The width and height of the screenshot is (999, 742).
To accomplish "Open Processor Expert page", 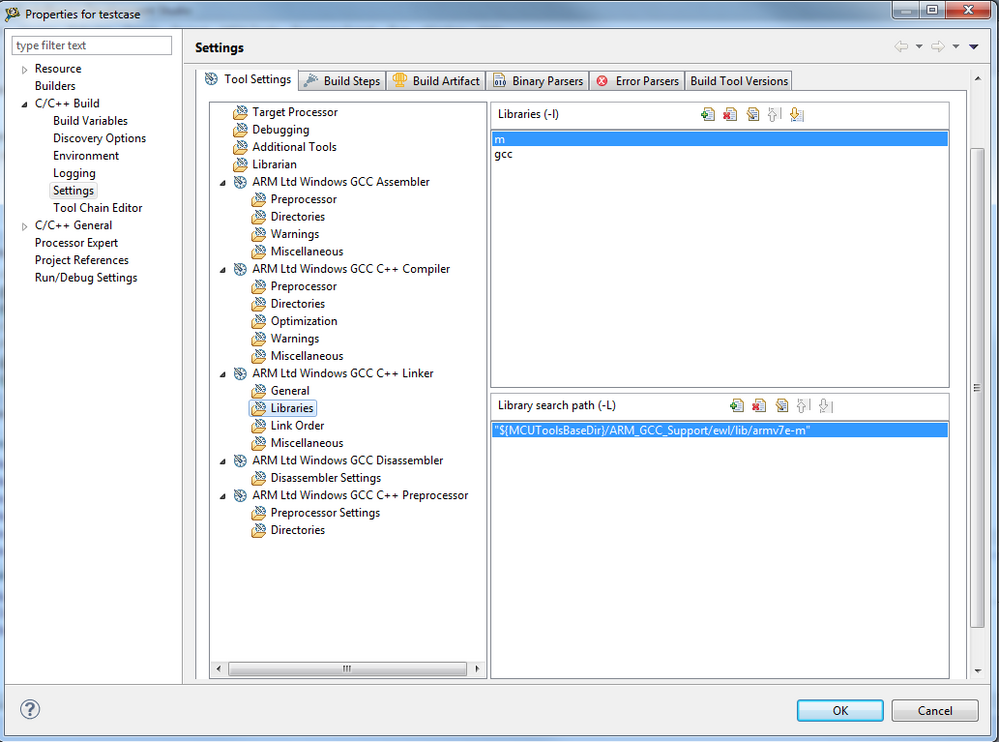I will (76, 243).
